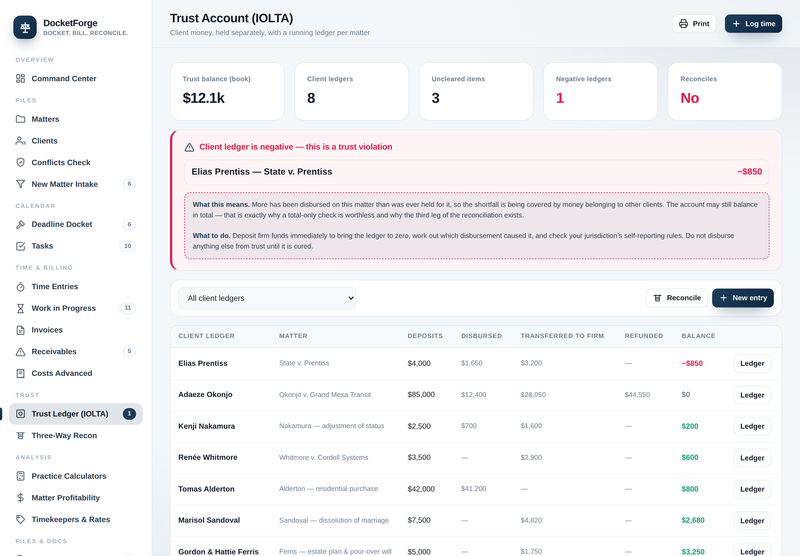The width and height of the screenshot is (800, 556).
Task: Click the Tasks count badge 10
Action: (x=128, y=246)
